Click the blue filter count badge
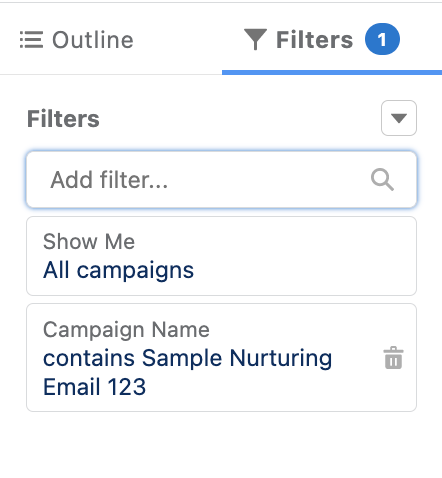 382,39
